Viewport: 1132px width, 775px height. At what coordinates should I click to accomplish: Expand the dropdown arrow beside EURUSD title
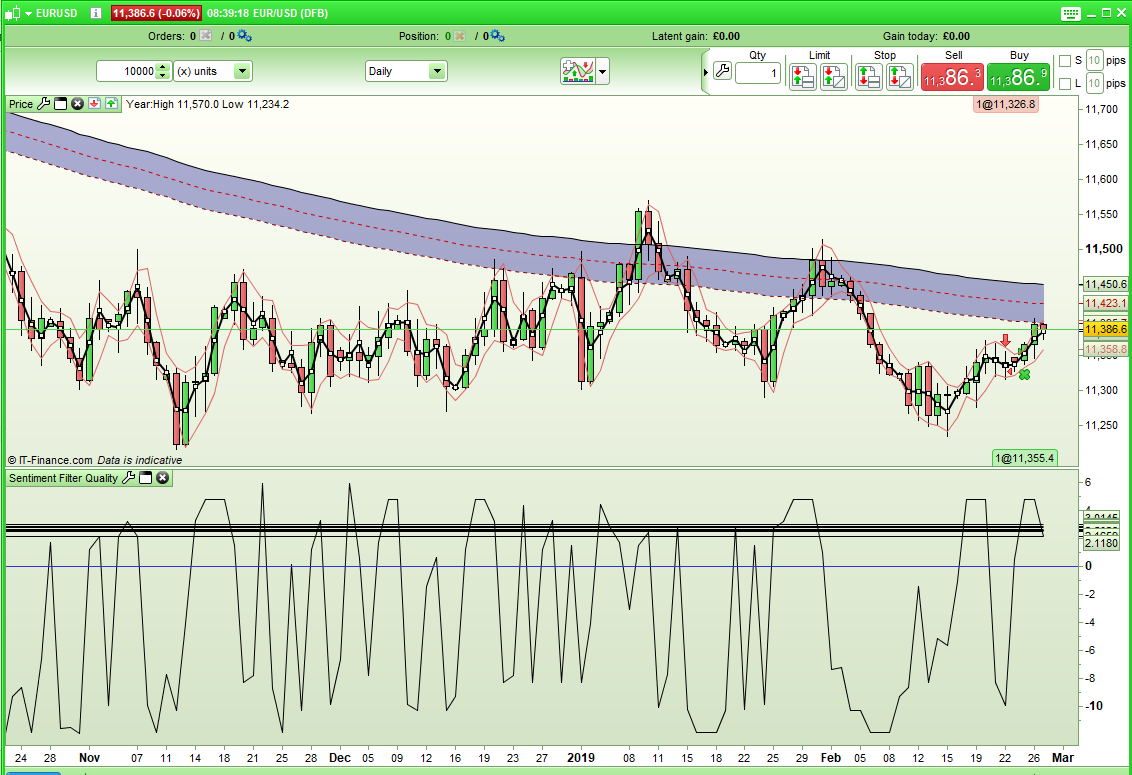pyautogui.click(x=28, y=14)
